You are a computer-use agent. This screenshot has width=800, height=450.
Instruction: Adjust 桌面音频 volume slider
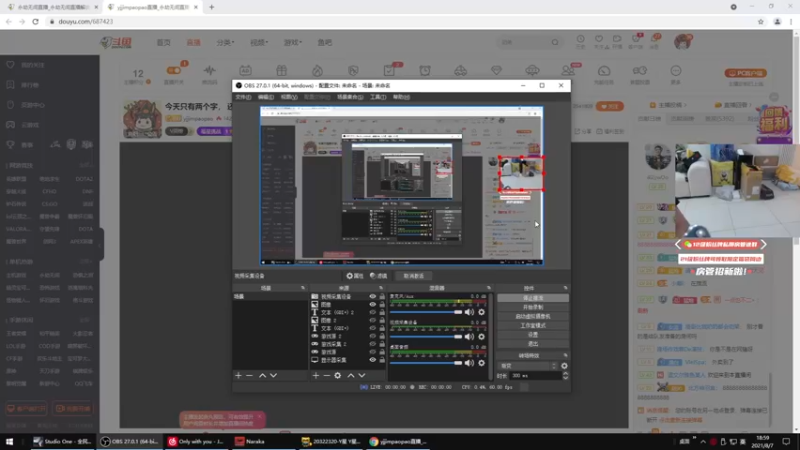(426, 363)
